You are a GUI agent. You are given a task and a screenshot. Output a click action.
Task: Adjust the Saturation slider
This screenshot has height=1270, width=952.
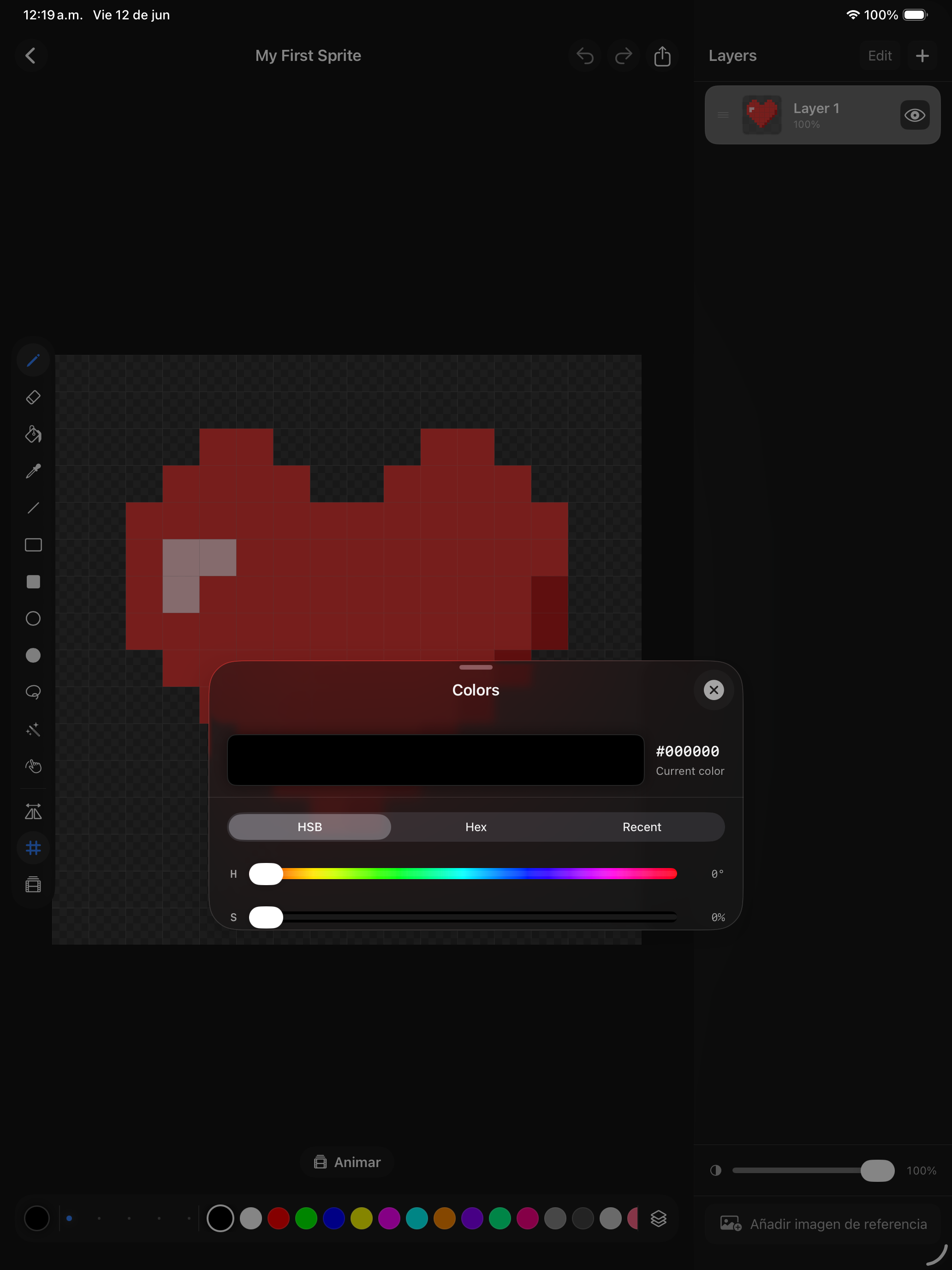[463, 917]
